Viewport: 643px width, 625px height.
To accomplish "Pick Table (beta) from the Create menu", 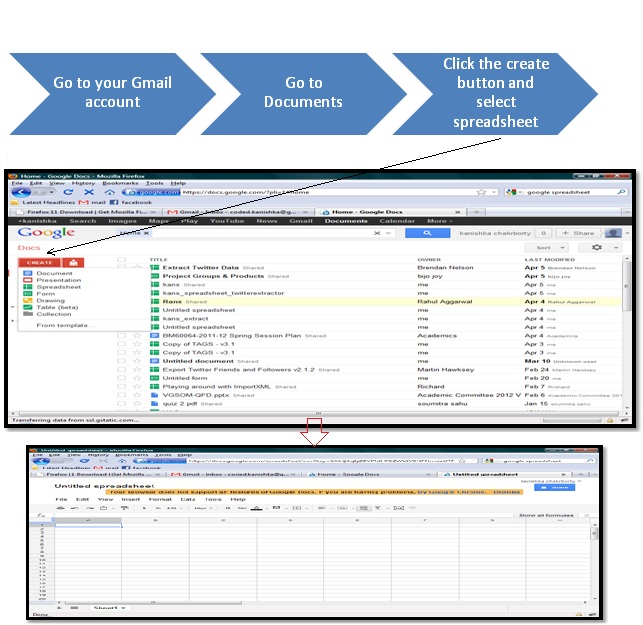I will [x=57, y=307].
